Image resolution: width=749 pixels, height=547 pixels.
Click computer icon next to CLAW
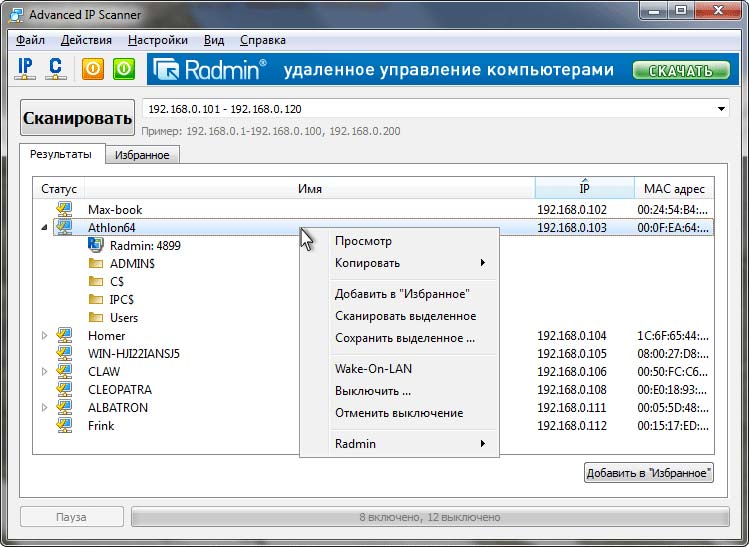[64, 371]
